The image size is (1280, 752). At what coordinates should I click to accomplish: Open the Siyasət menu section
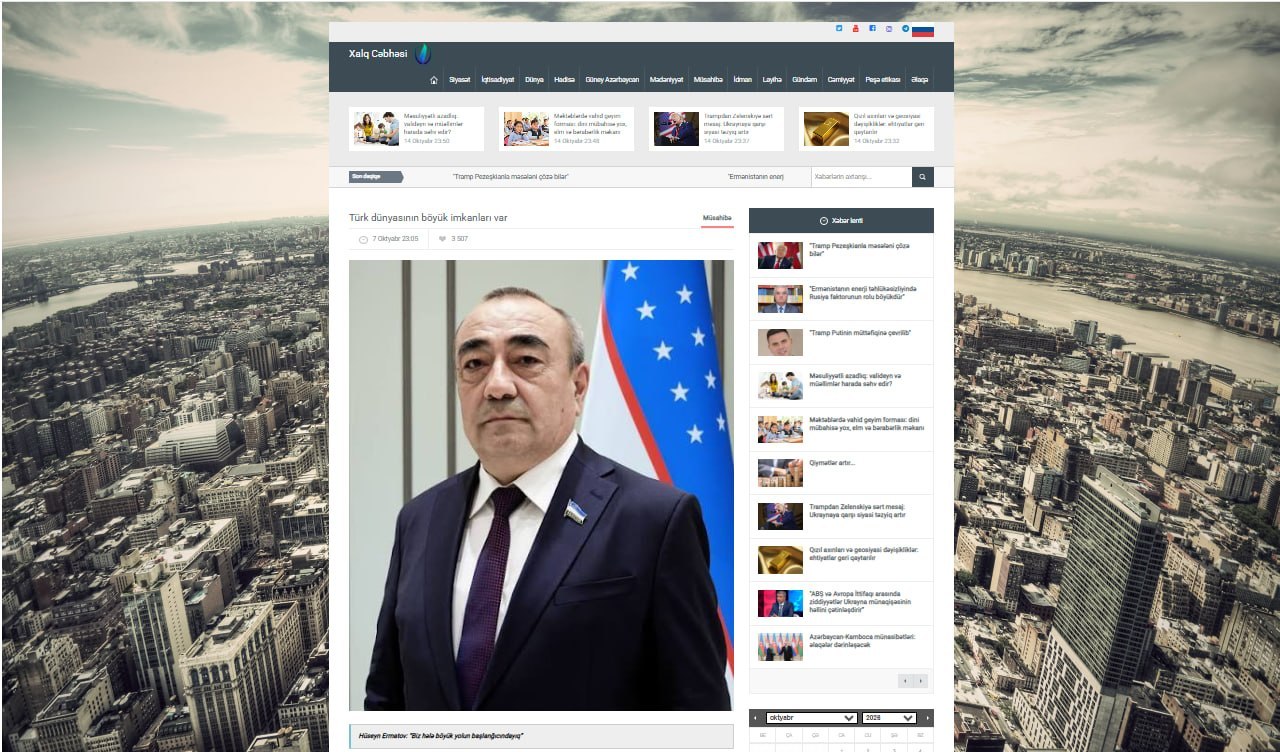pos(460,80)
